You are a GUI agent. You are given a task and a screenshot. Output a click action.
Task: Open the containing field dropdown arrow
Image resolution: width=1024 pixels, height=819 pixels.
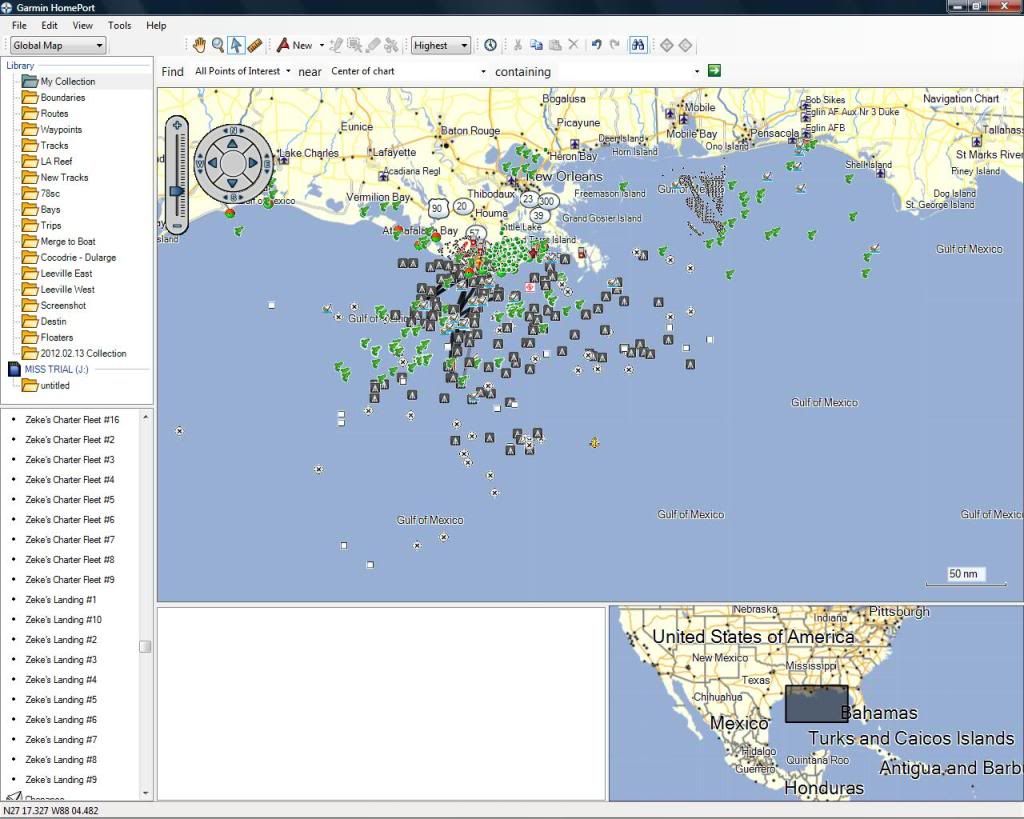tap(697, 71)
